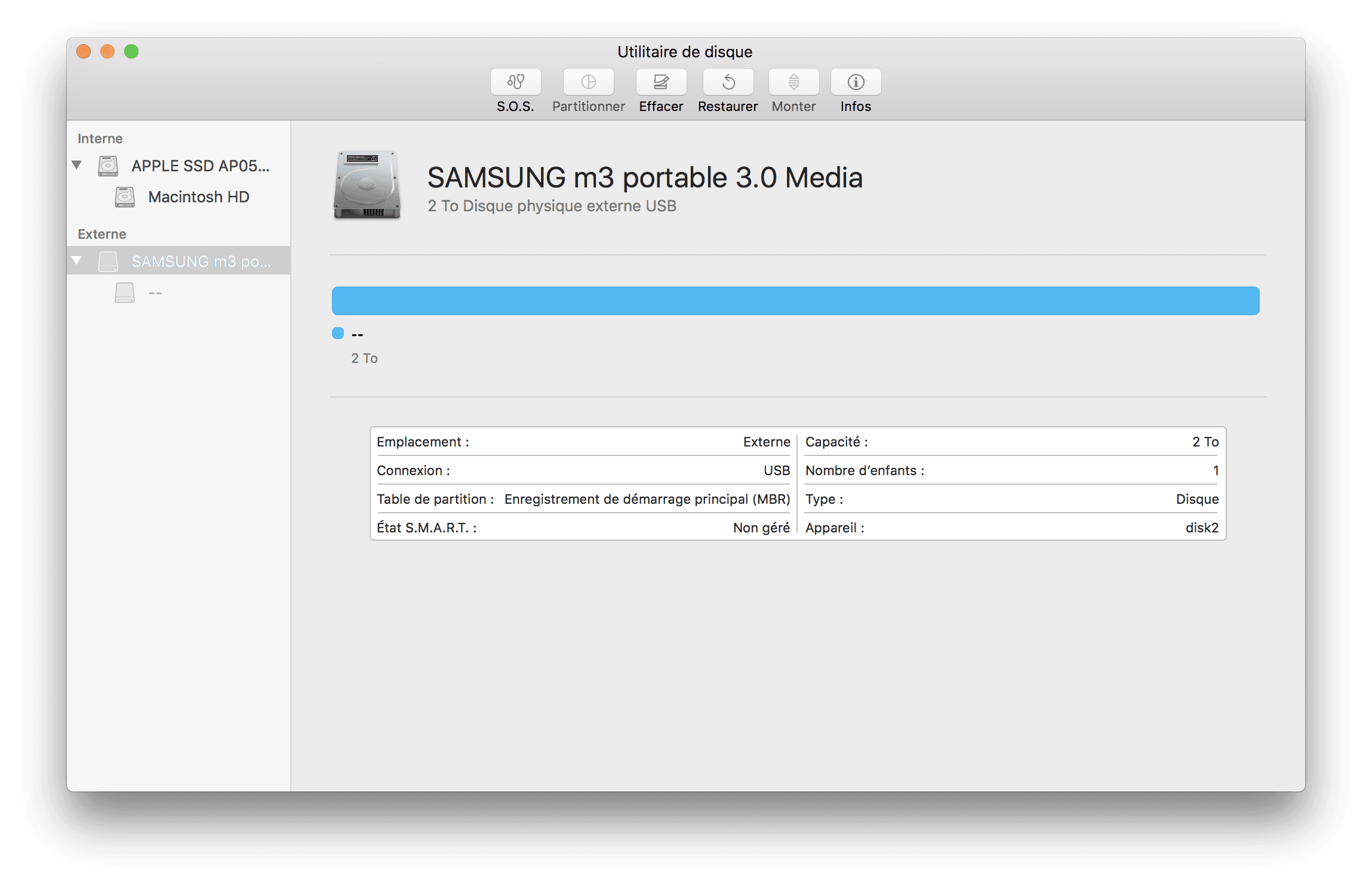Screen dimensions: 1372x887
Task: Click the 'Table de partition :' label
Action: (x=435, y=499)
